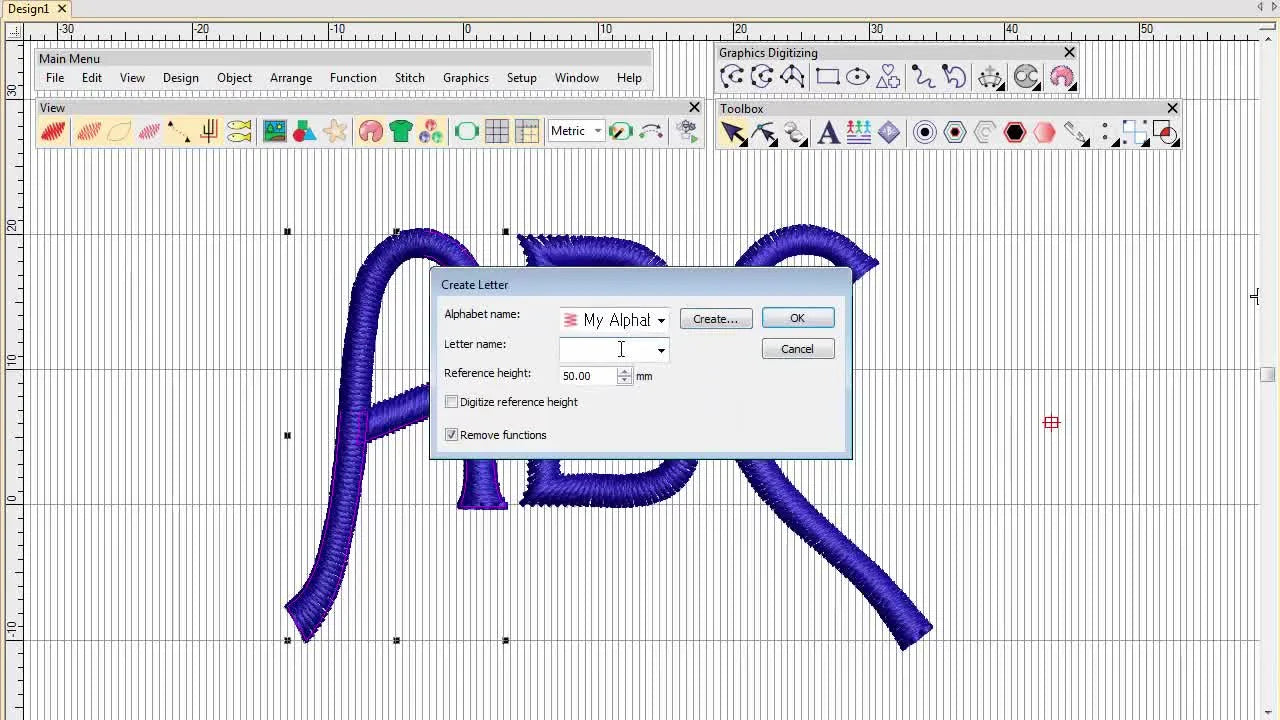Check Digitize reference height option
This screenshot has width=1280, height=720.
click(x=451, y=401)
